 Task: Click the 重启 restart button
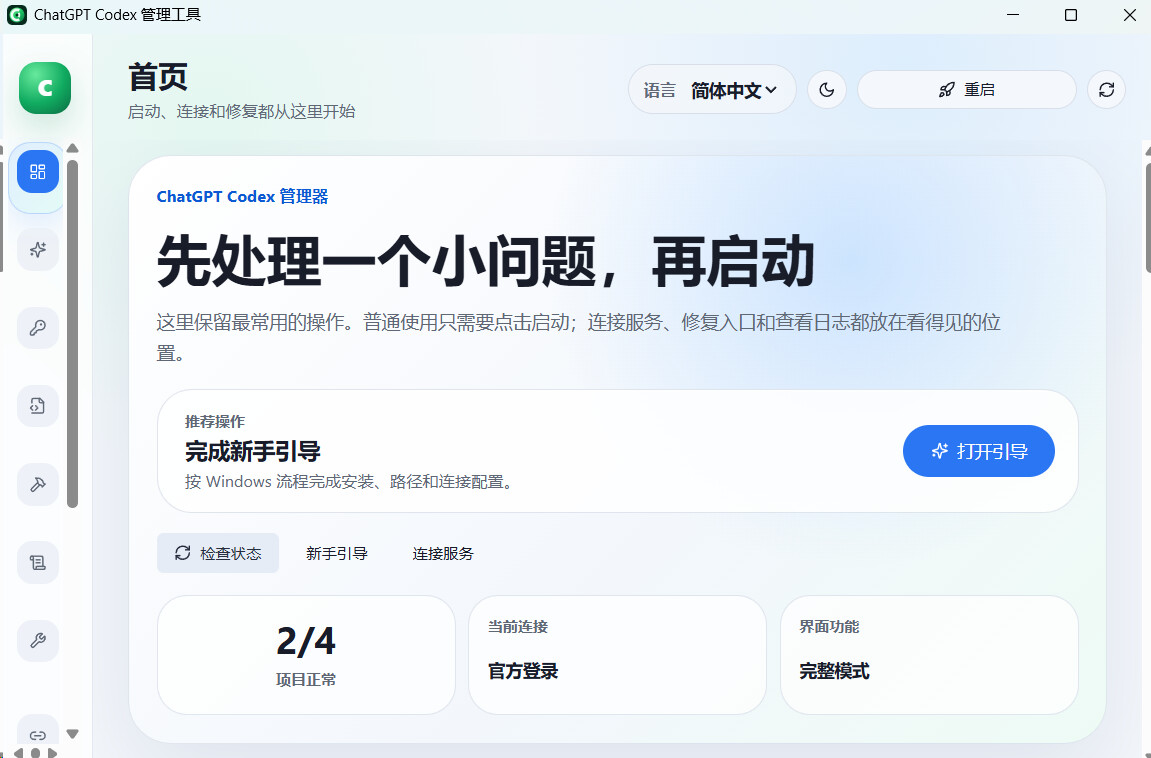(x=967, y=90)
